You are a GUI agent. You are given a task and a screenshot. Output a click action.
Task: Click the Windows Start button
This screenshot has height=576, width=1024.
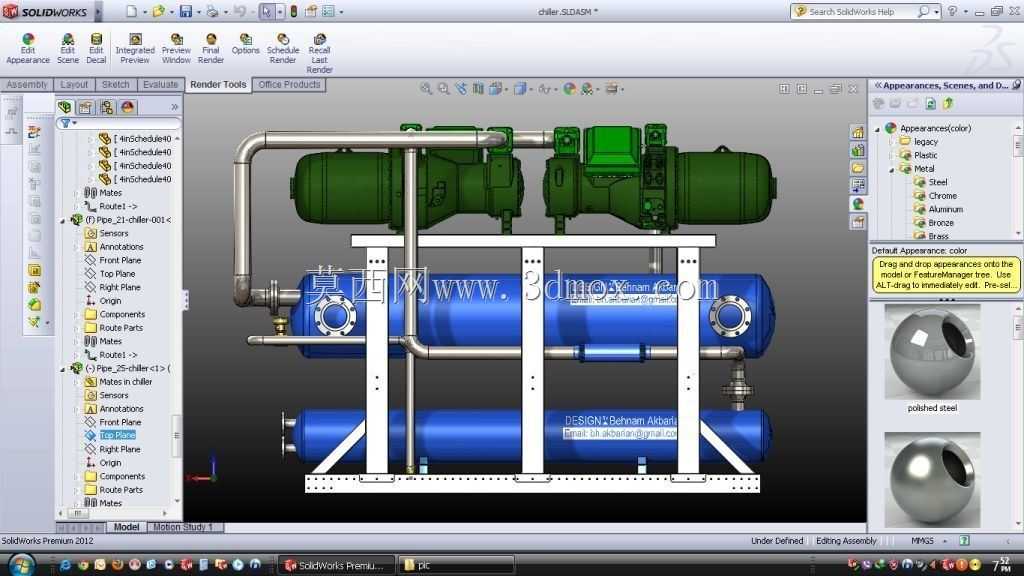pos(22,564)
